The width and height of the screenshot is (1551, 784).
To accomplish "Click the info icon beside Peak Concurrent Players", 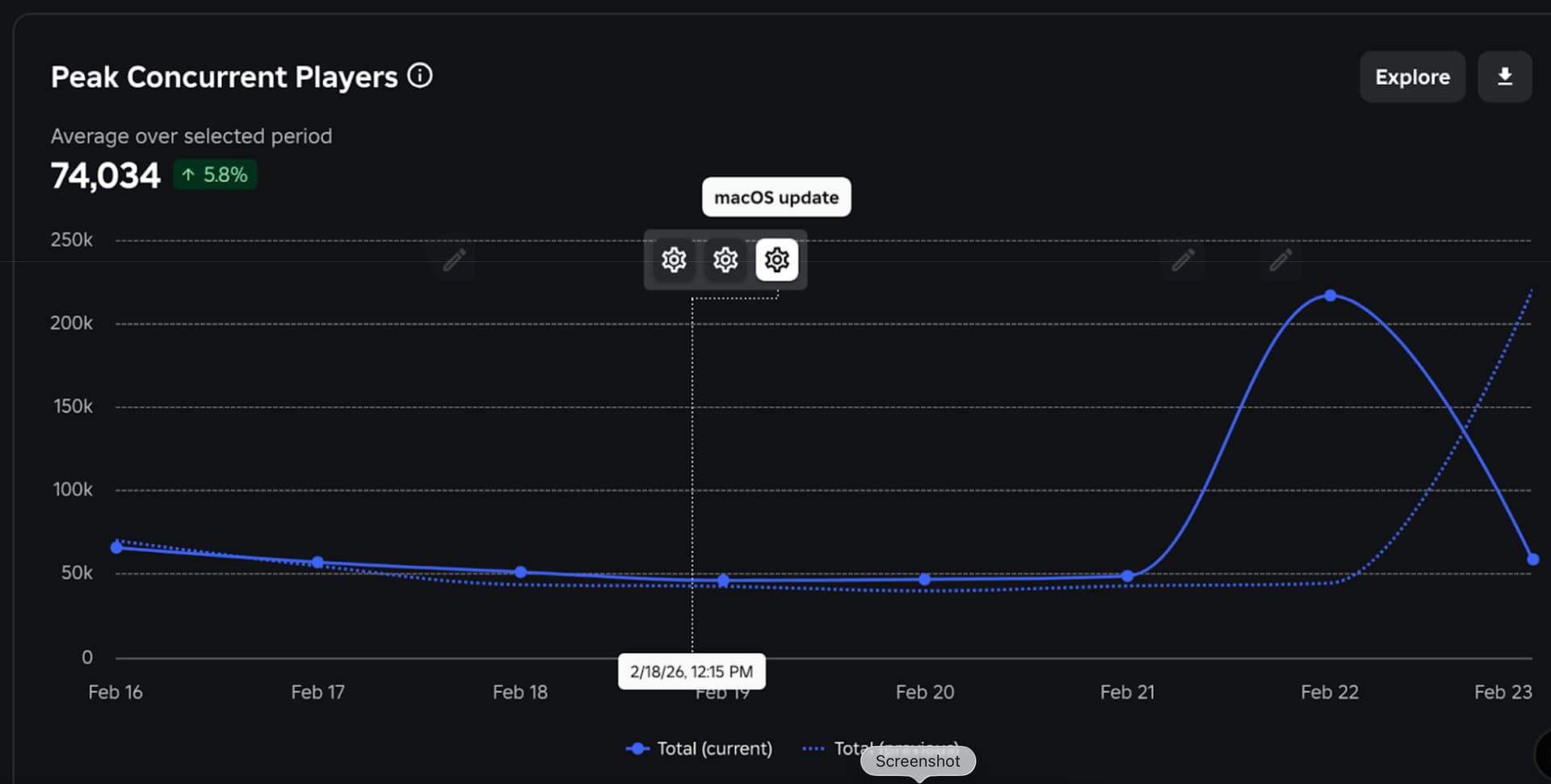I will pyautogui.click(x=420, y=76).
